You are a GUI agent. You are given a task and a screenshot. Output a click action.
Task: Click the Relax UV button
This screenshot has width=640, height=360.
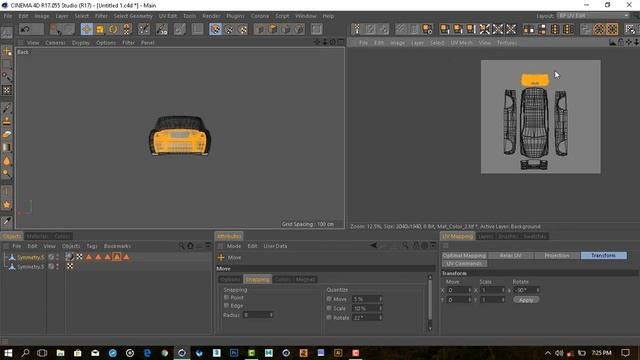point(510,255)
